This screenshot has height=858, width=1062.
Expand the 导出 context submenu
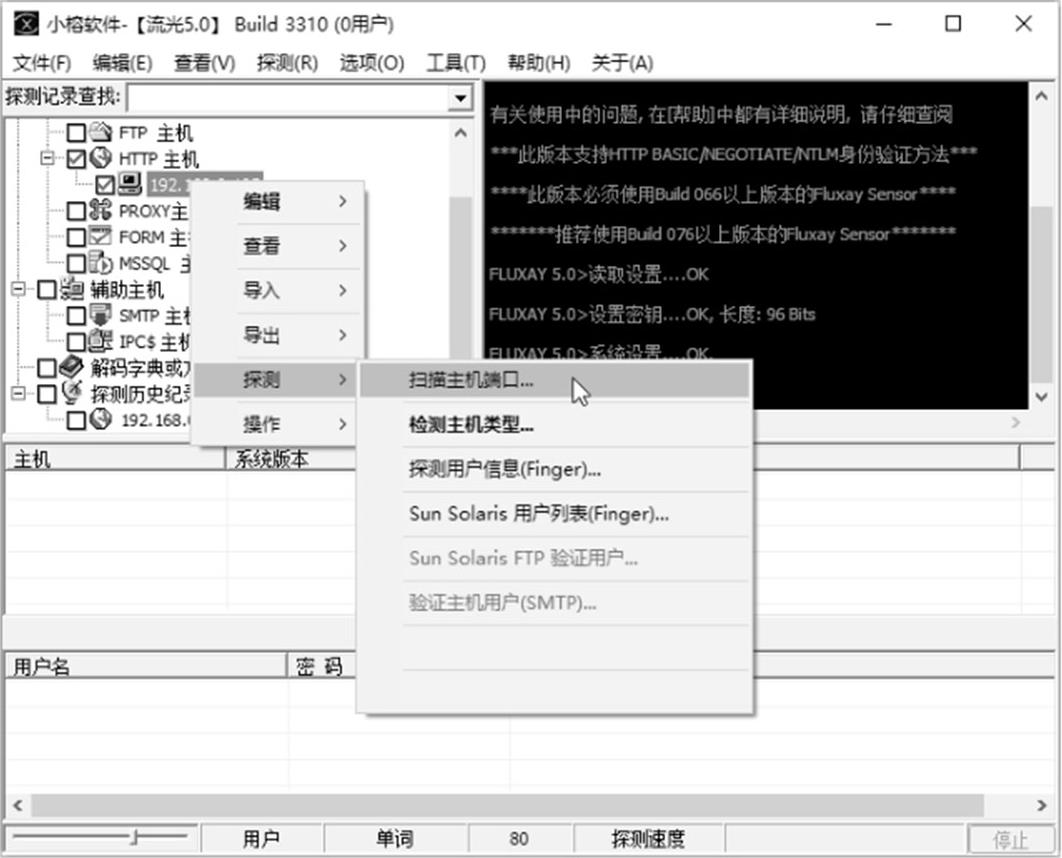(x=278, y=335)
